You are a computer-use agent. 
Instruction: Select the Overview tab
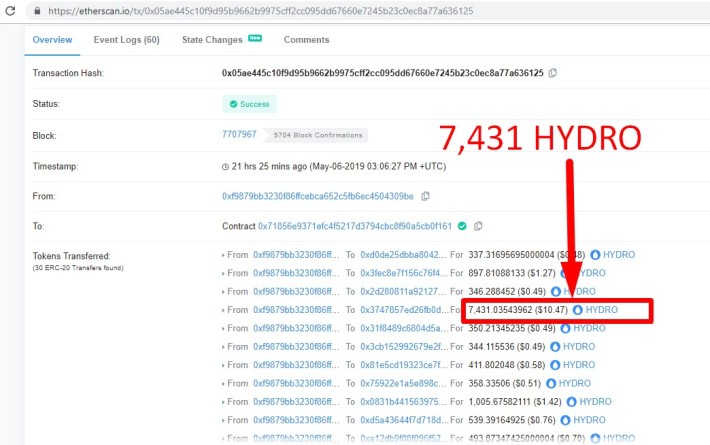click(54, 40)
